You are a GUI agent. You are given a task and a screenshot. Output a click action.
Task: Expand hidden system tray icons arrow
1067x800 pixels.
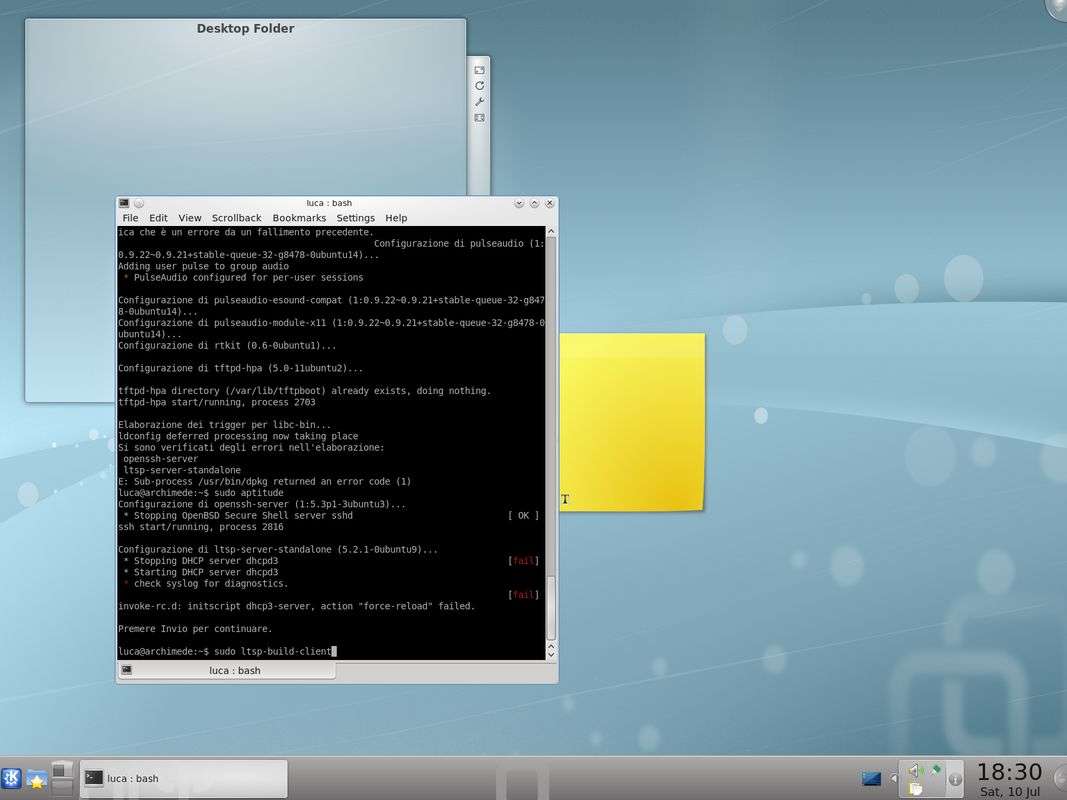coord(894,778)
